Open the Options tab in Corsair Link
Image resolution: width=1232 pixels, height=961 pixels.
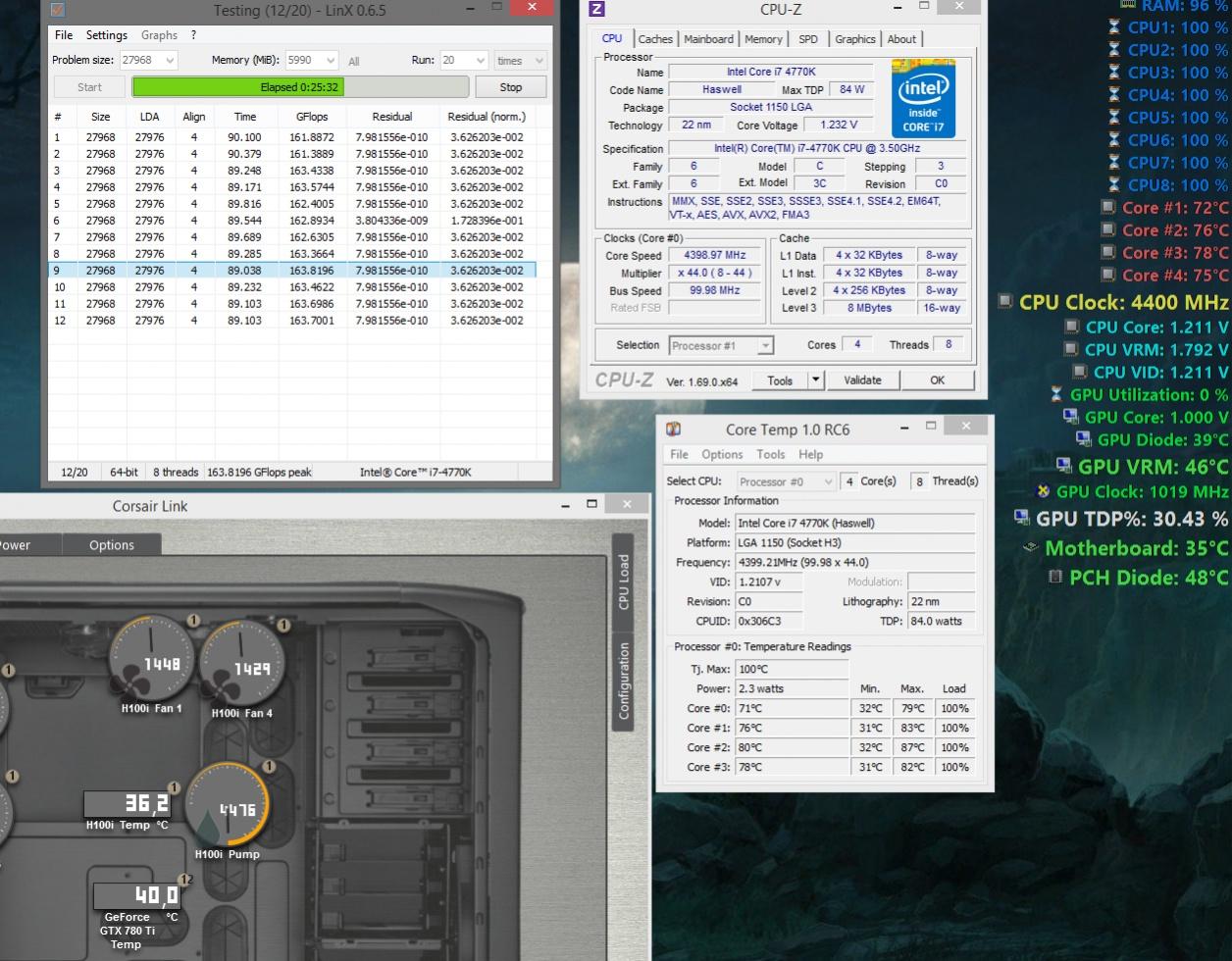[112, 545]
